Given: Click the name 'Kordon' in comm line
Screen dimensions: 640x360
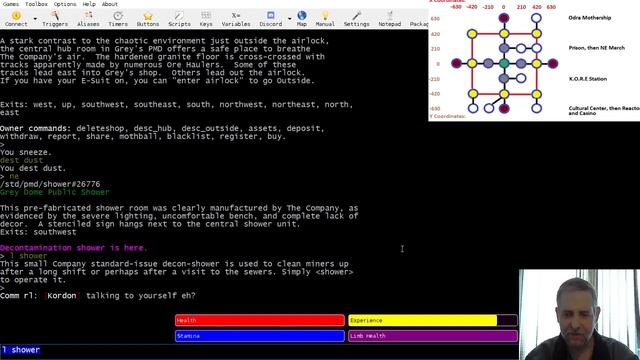Looking at the screenshot, I should 62,296.
